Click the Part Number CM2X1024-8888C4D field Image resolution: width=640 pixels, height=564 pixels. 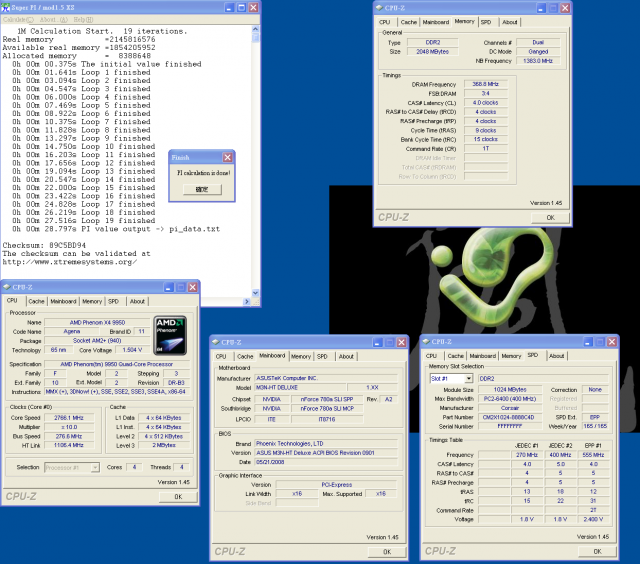(x=510, y=417)
